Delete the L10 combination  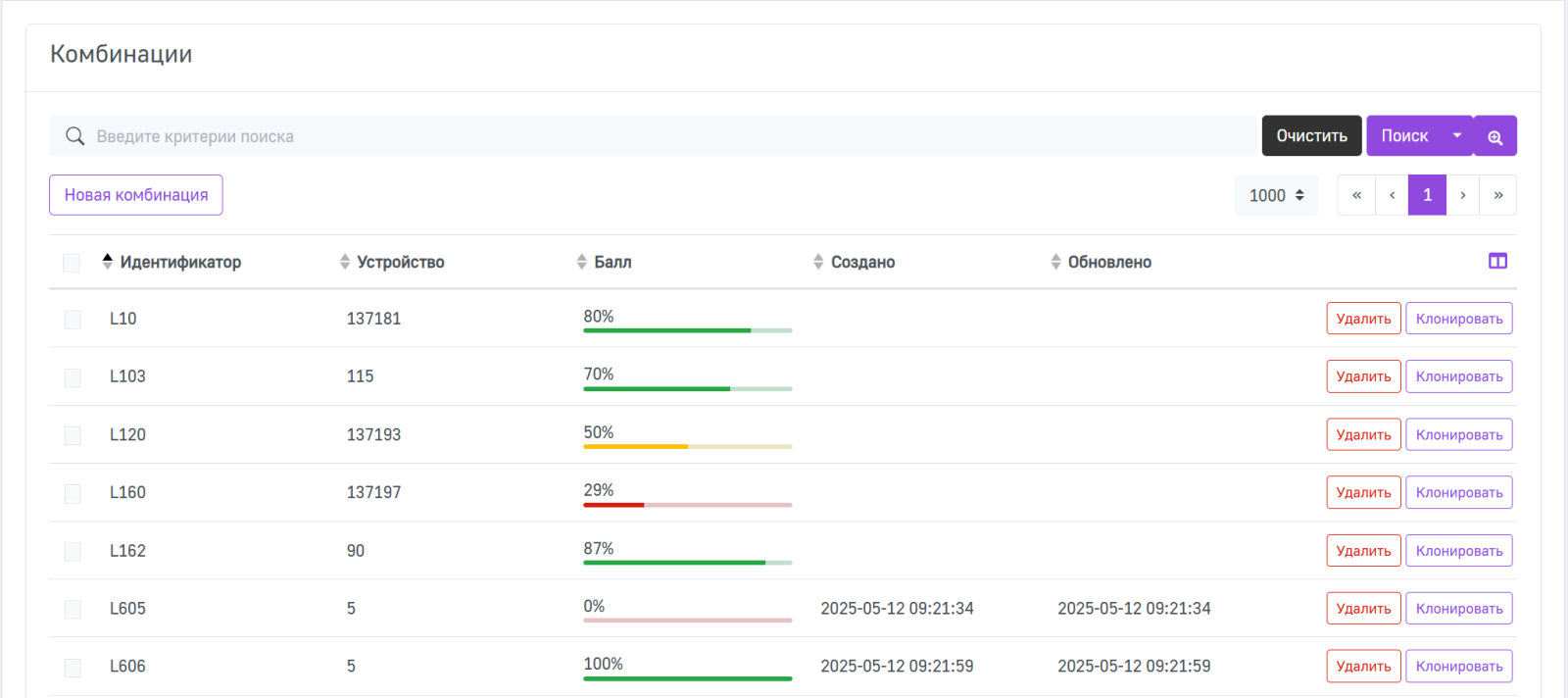[x=1363, y=319]
